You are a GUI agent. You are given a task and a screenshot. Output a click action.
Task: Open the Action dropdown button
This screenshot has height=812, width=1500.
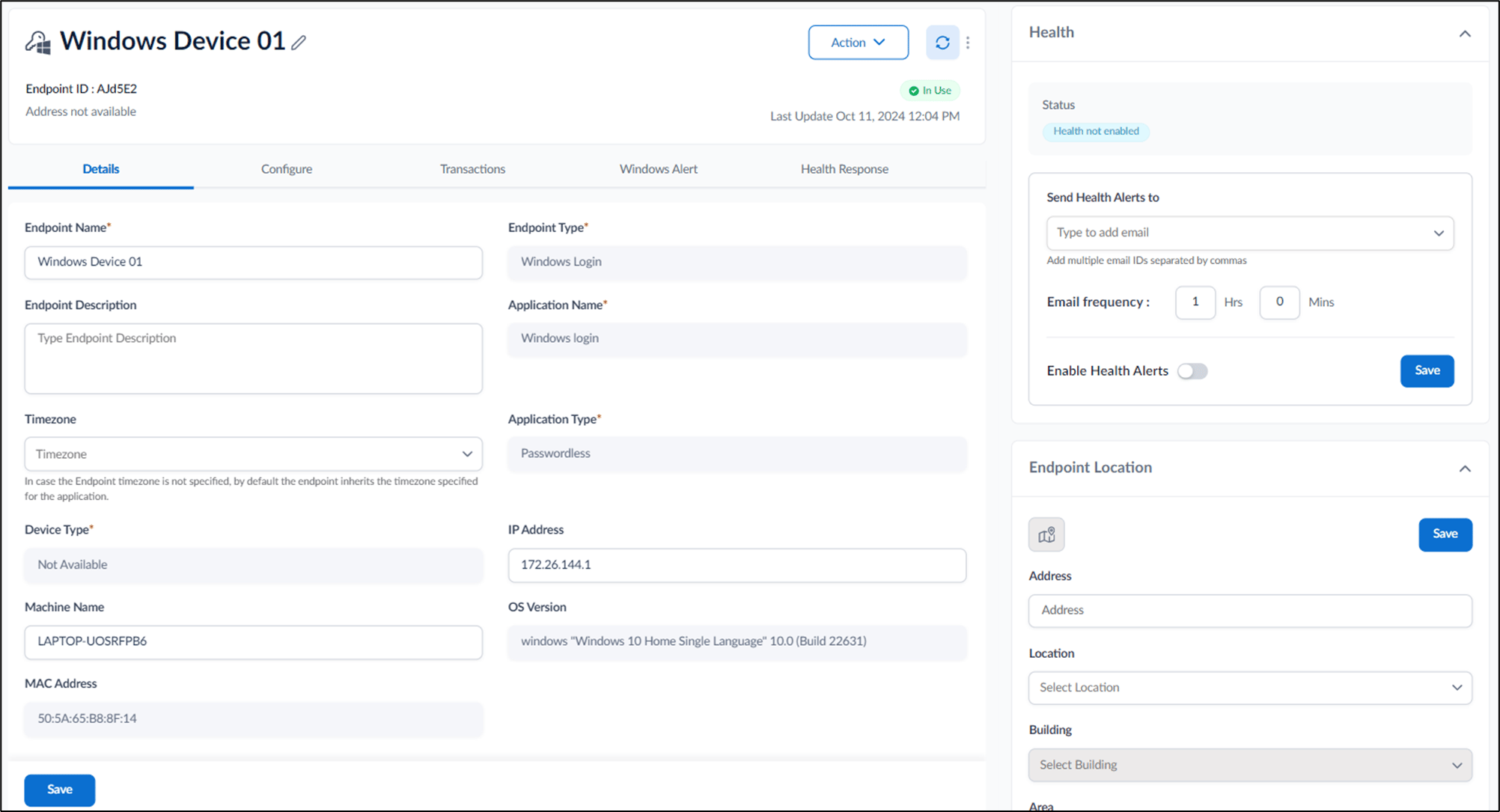(859, 43)
